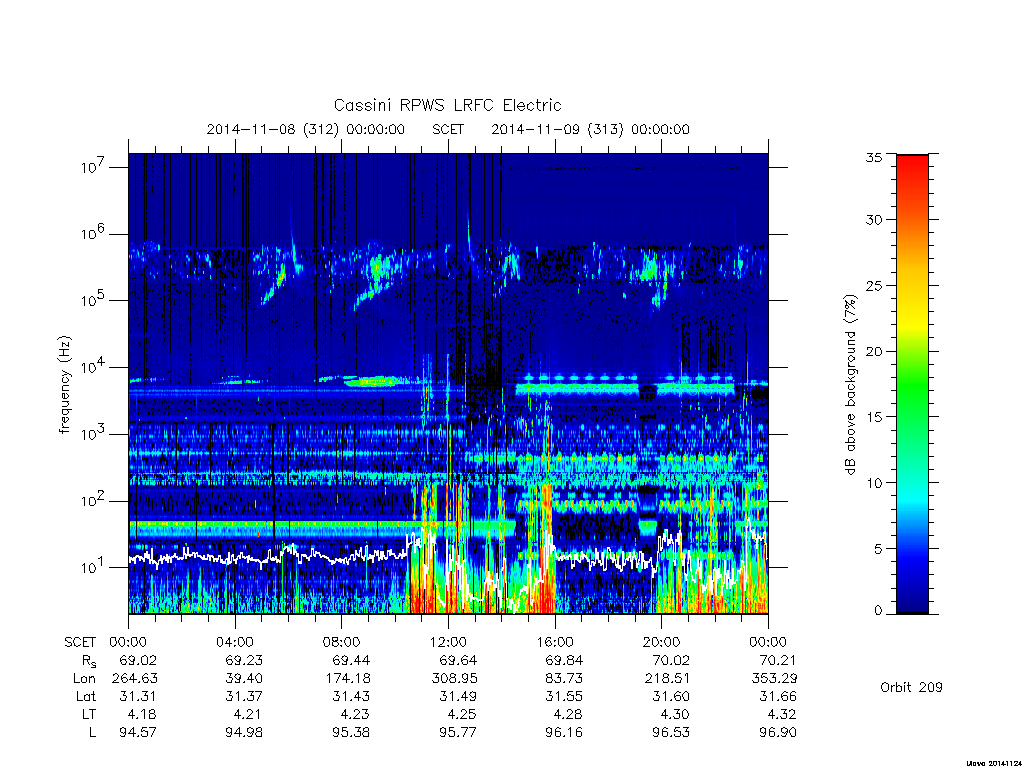Click the Lon value 308.95
1024x768 pixels.
tap(454, 679)
